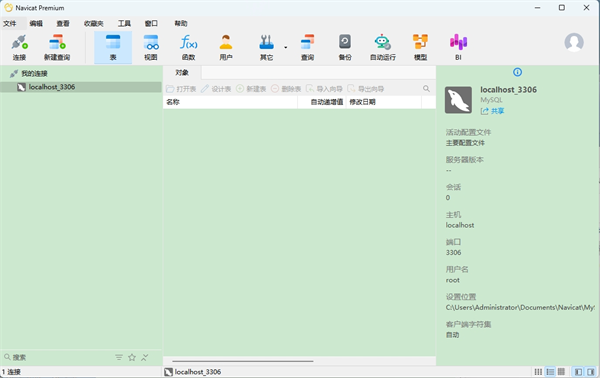Screen dimensions: 600x378
Task: Expand the dropdown arrow next to 其它
Action: (285, 47)
